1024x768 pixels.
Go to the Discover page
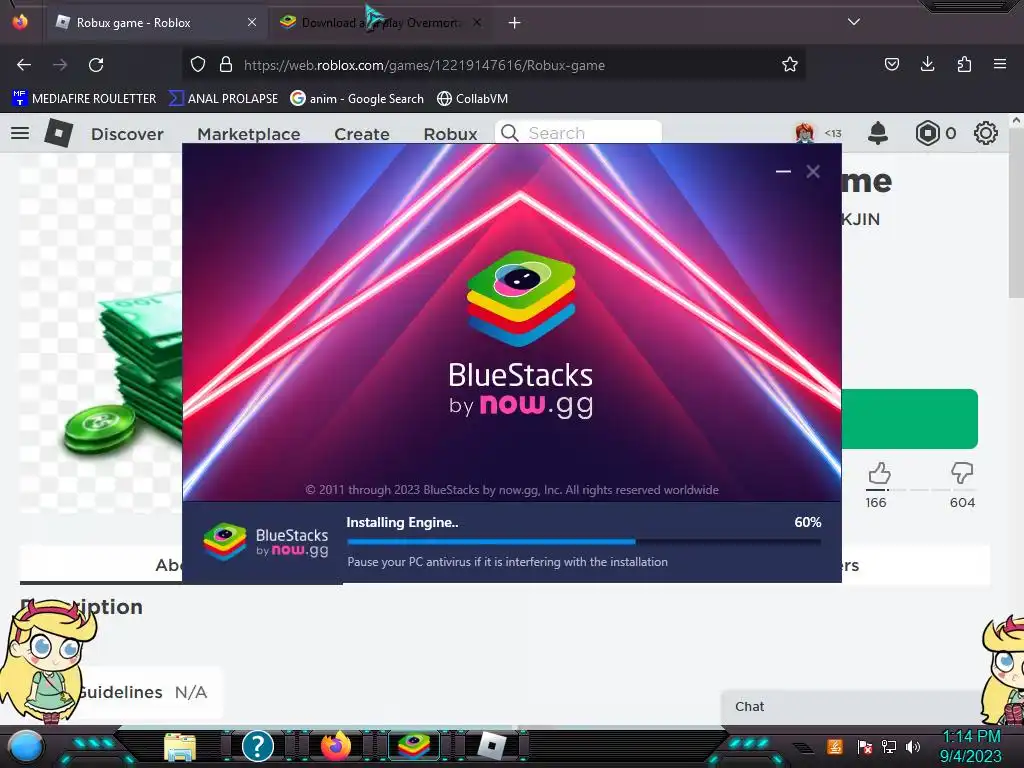point(127,134)
